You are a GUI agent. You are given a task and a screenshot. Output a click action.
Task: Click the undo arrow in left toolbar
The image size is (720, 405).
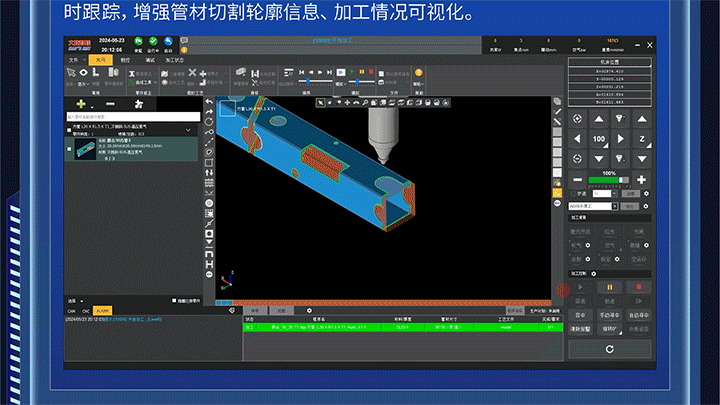(209, 101)
